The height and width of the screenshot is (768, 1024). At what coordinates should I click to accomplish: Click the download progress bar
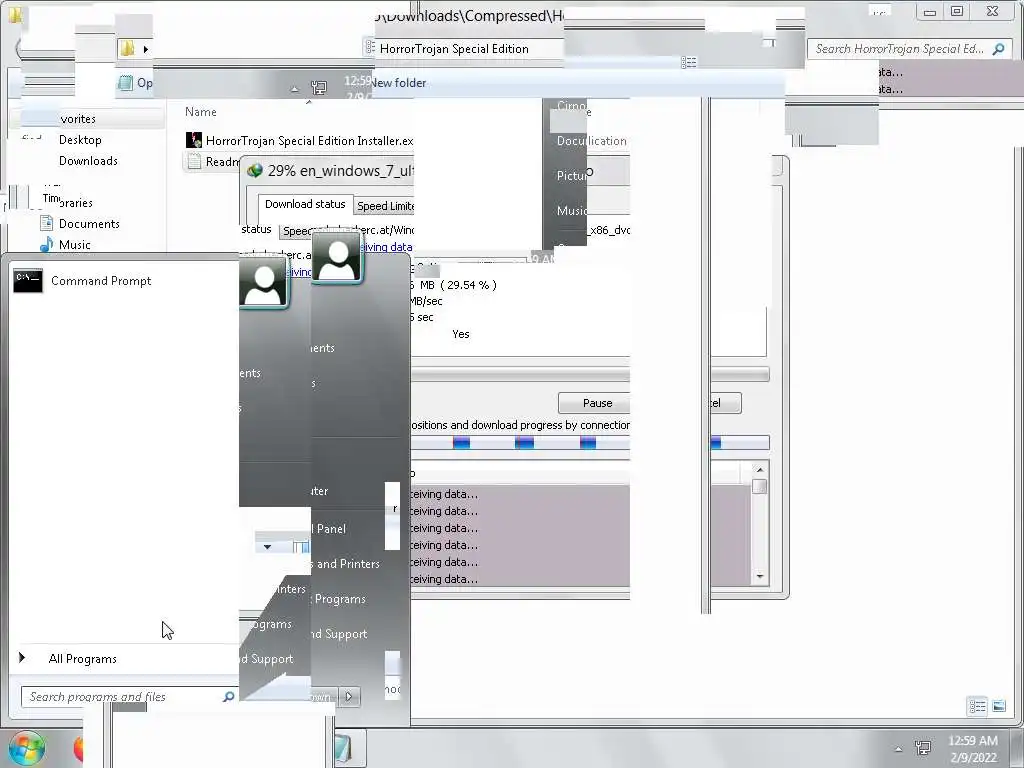(590, 374)
